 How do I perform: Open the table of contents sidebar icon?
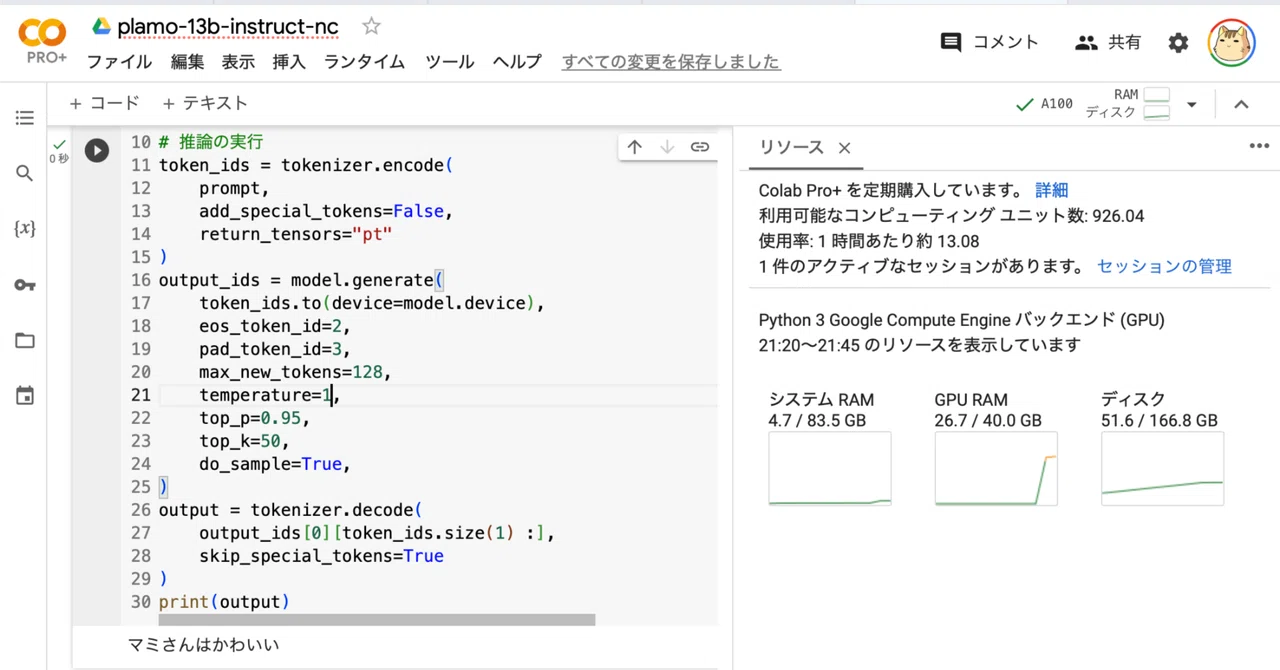pos(25,118)
